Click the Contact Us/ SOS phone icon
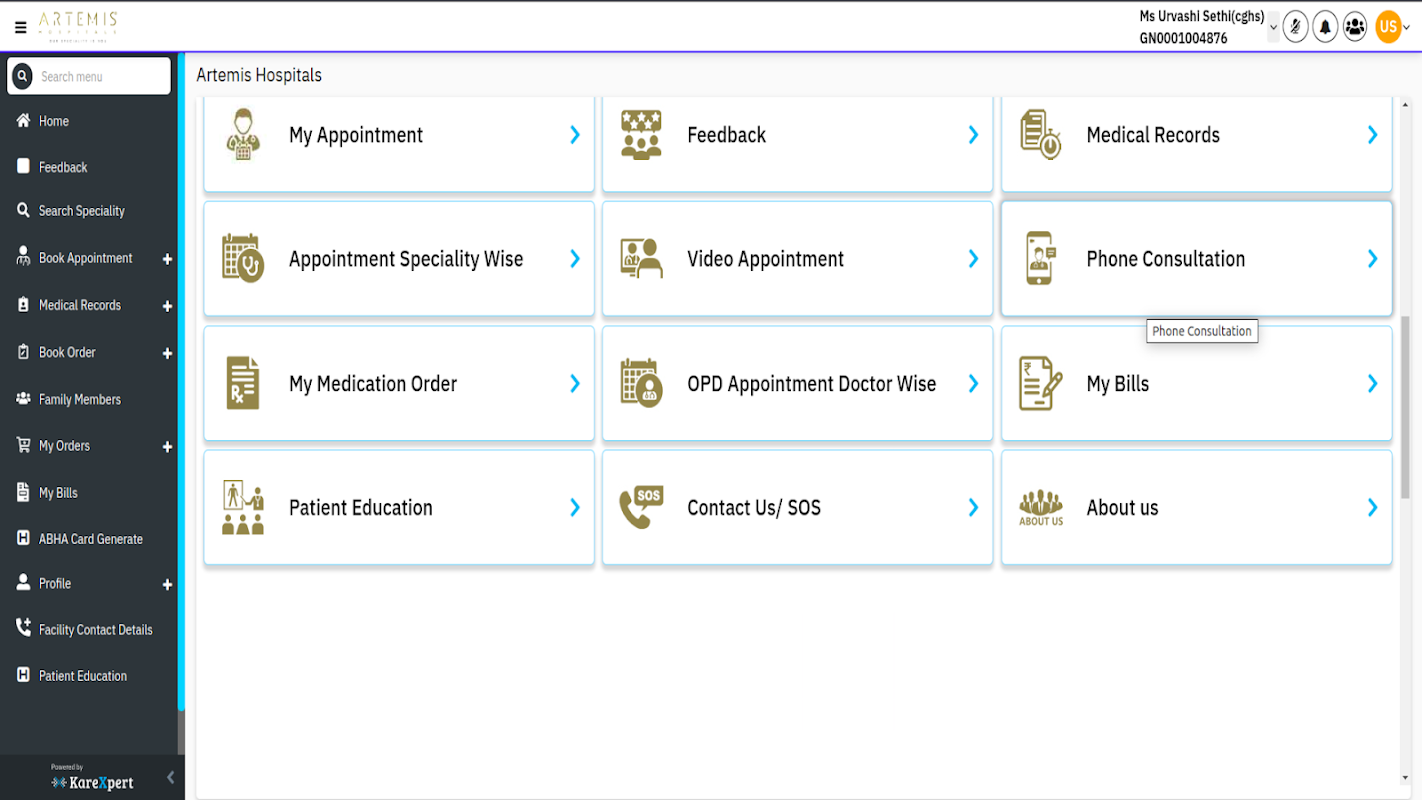Image resolution: width=1422 pixels, height=800 pixels. tap(641, 508)
